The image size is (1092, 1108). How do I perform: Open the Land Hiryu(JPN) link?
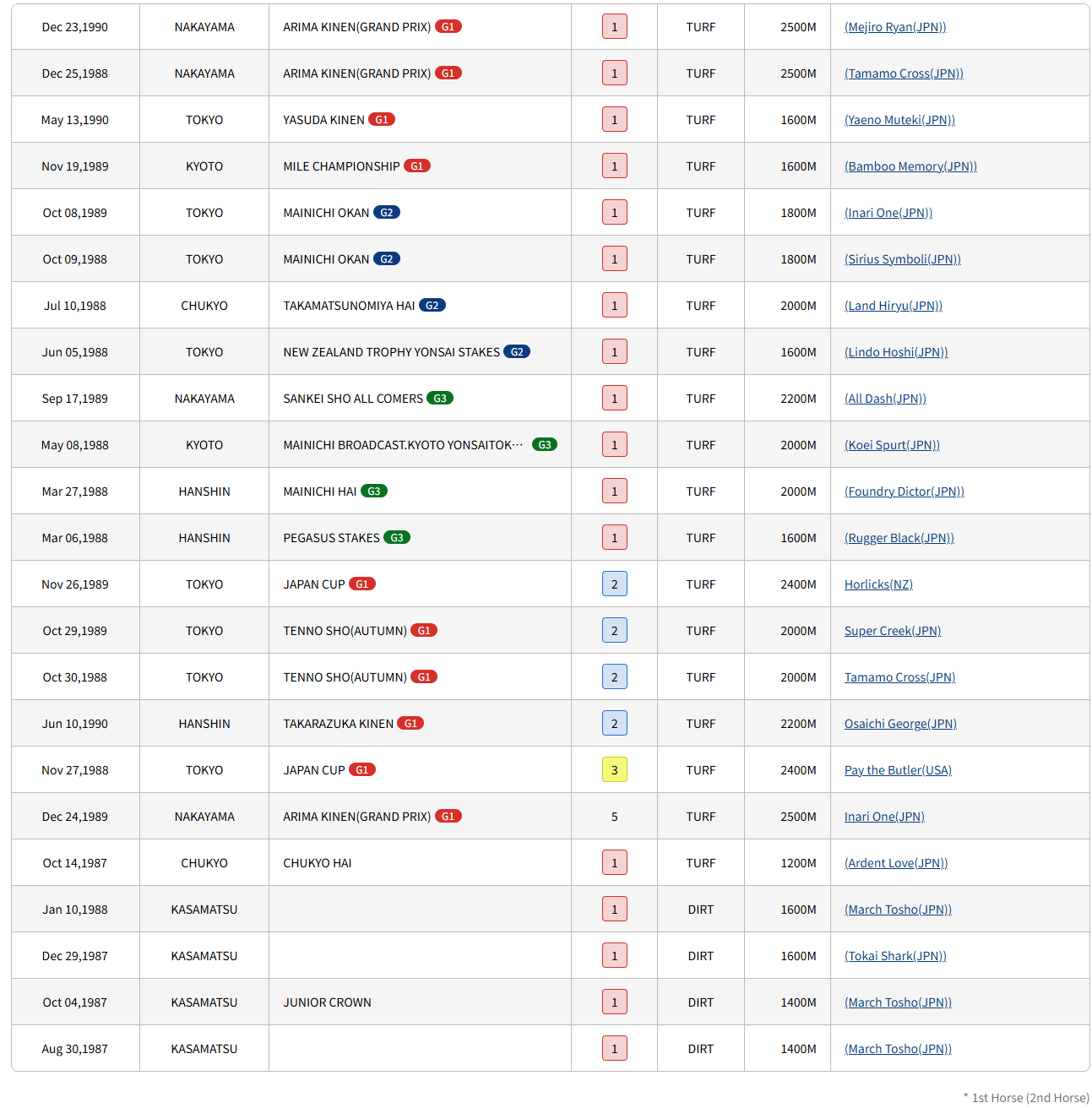(894, 306)
